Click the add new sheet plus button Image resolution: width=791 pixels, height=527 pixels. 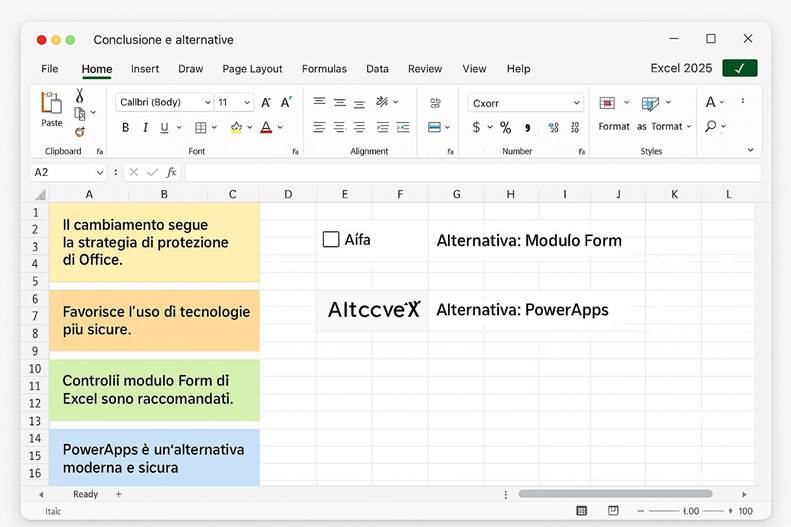pyautogui.click(x=118, y=494)
